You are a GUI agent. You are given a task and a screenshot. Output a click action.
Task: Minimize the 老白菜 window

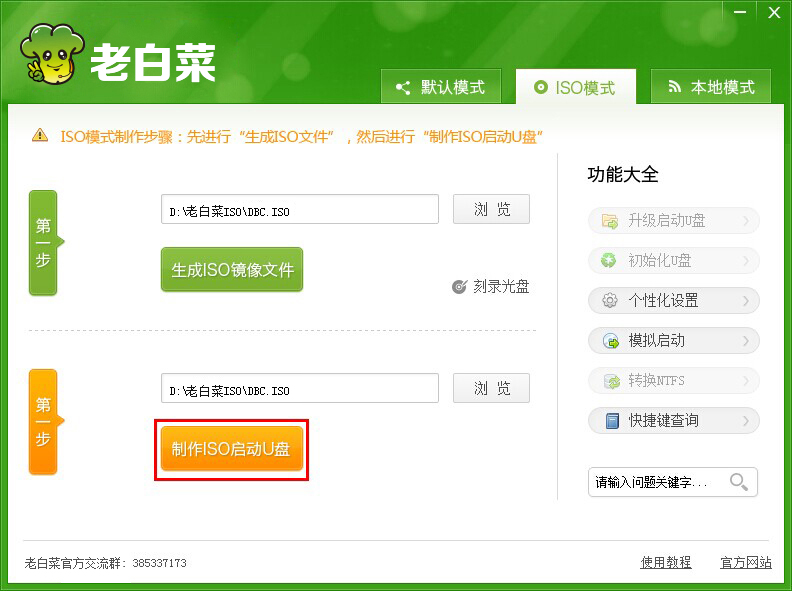(740, 12)
